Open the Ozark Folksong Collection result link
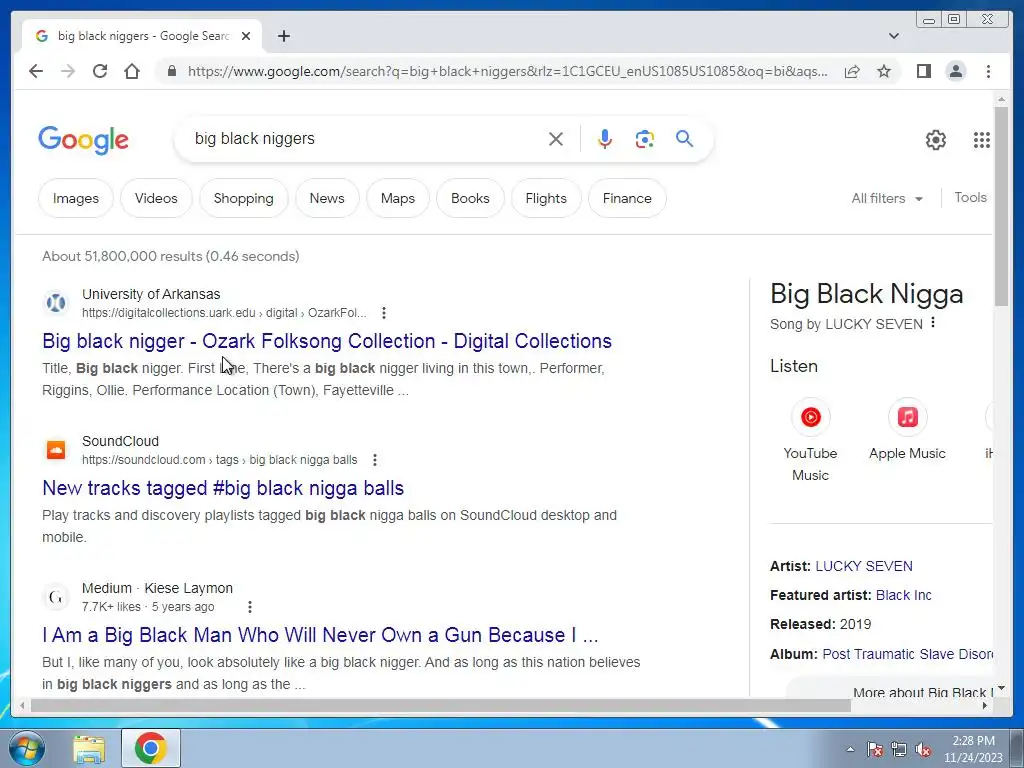Screen dimensions: 1024x768 coord(327,341)
